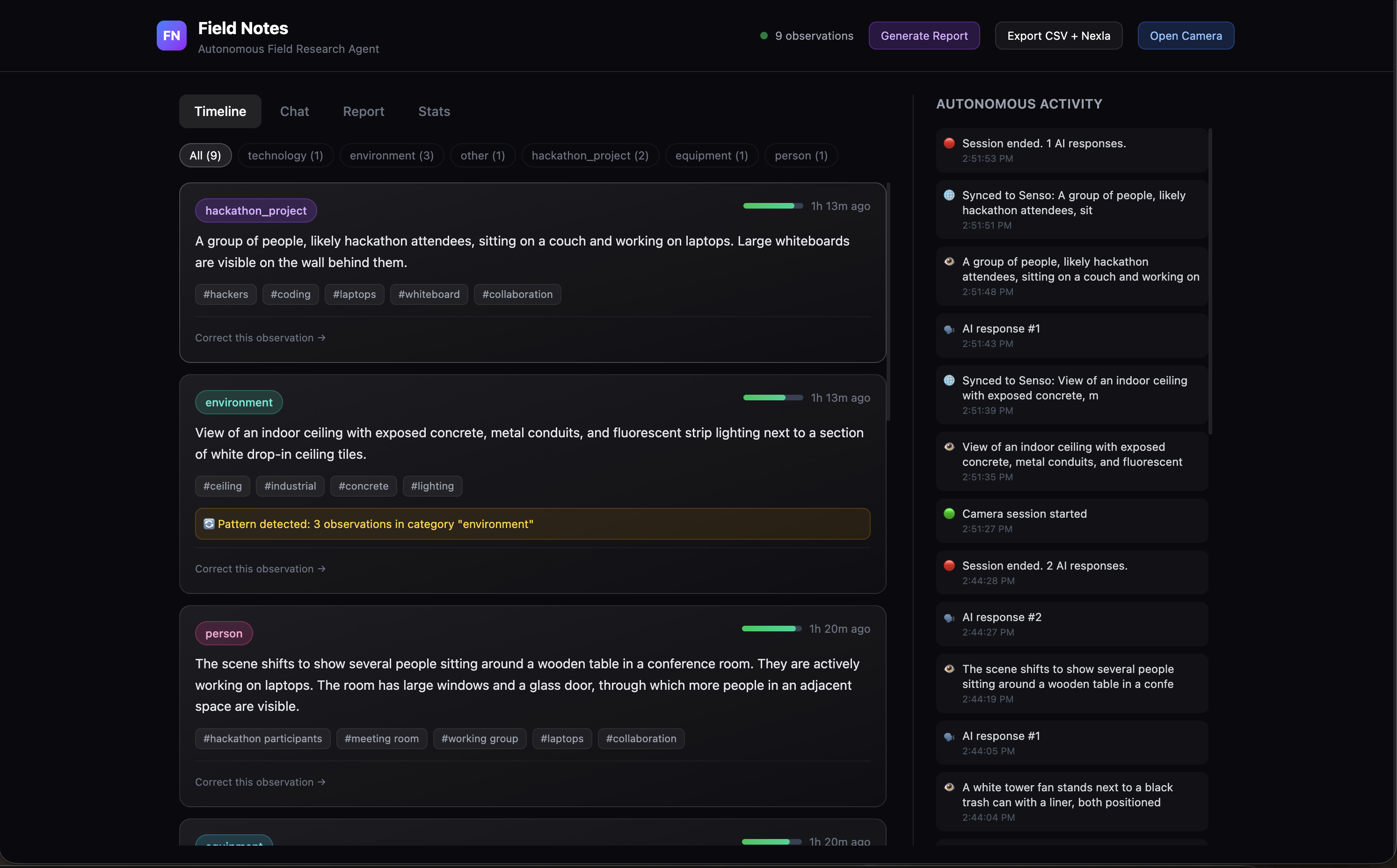This screenshot has width=1397, height=868.
Task: Open the Stats tab
Action: 434,111
